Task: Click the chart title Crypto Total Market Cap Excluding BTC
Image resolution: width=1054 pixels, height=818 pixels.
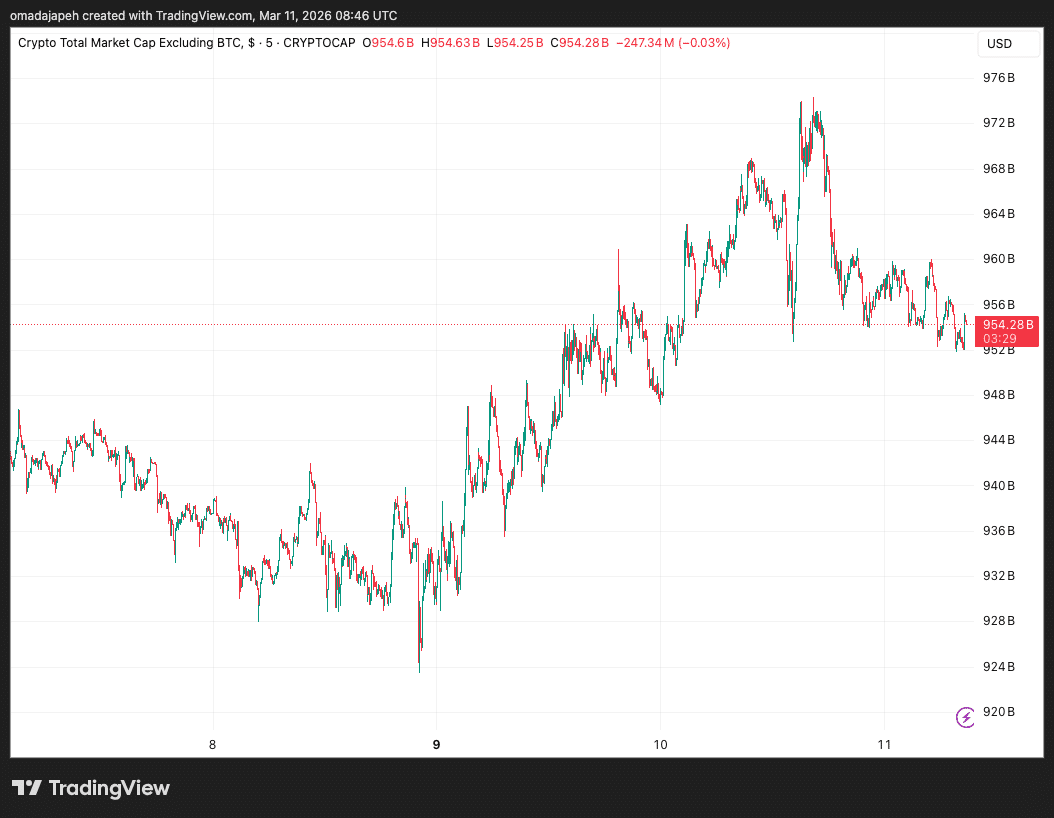Action: (x=130, y=43)
